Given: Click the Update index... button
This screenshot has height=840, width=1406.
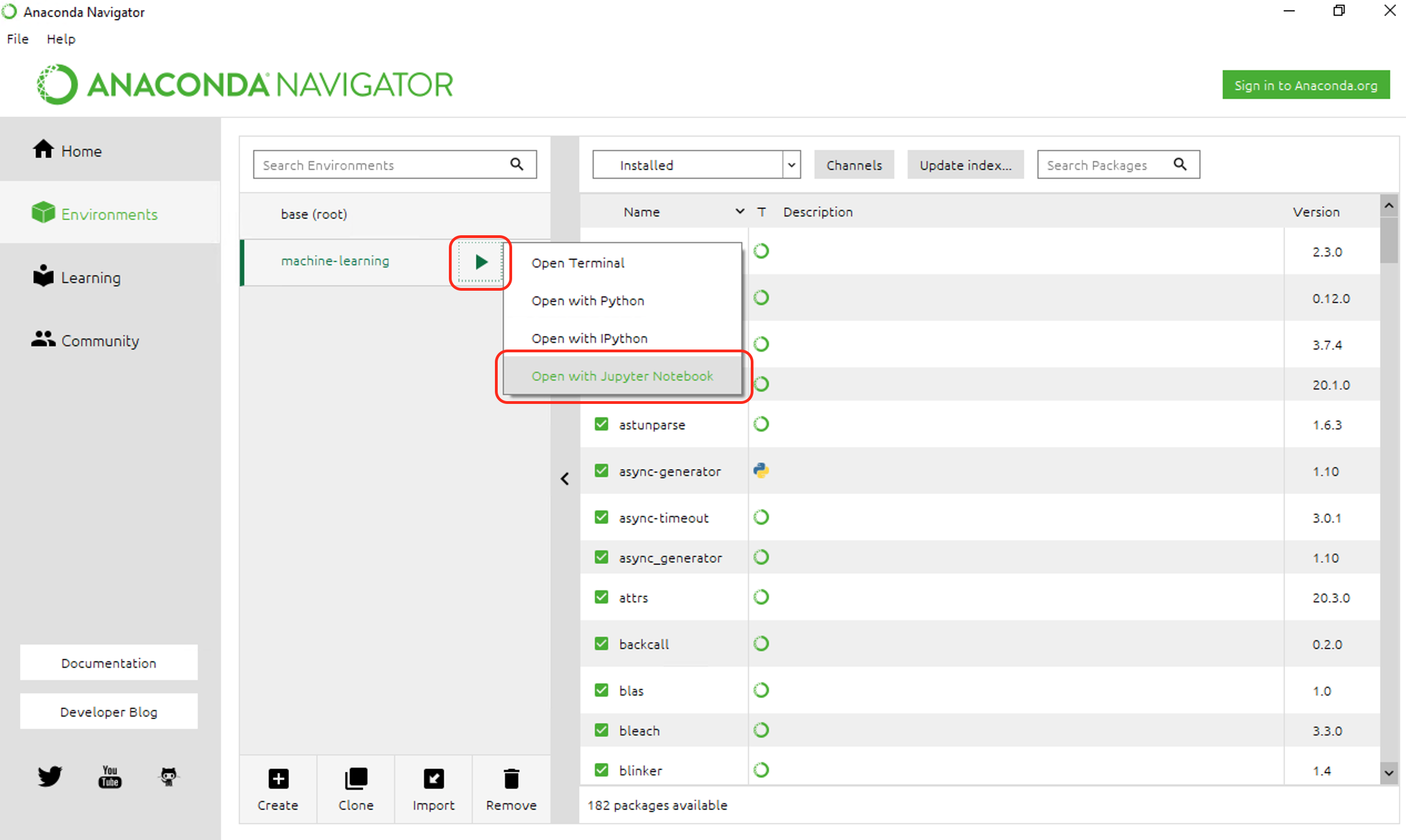Looking at the screenshot, I should [965, 165].
